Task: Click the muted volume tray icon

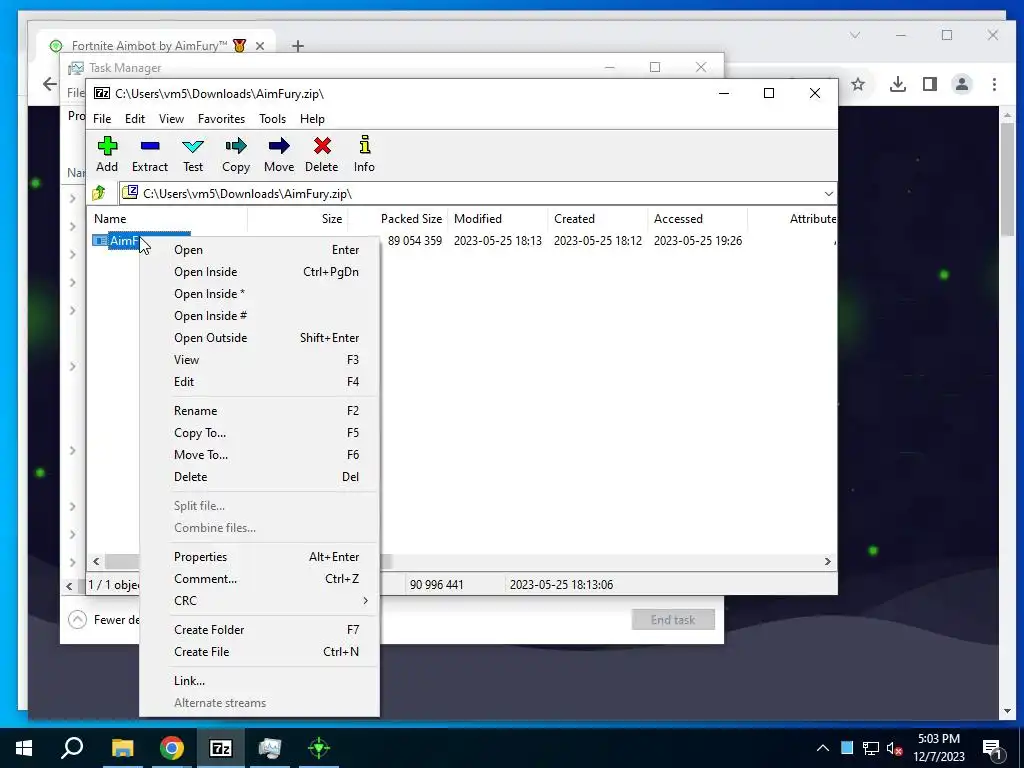Action: coord(894,748)
